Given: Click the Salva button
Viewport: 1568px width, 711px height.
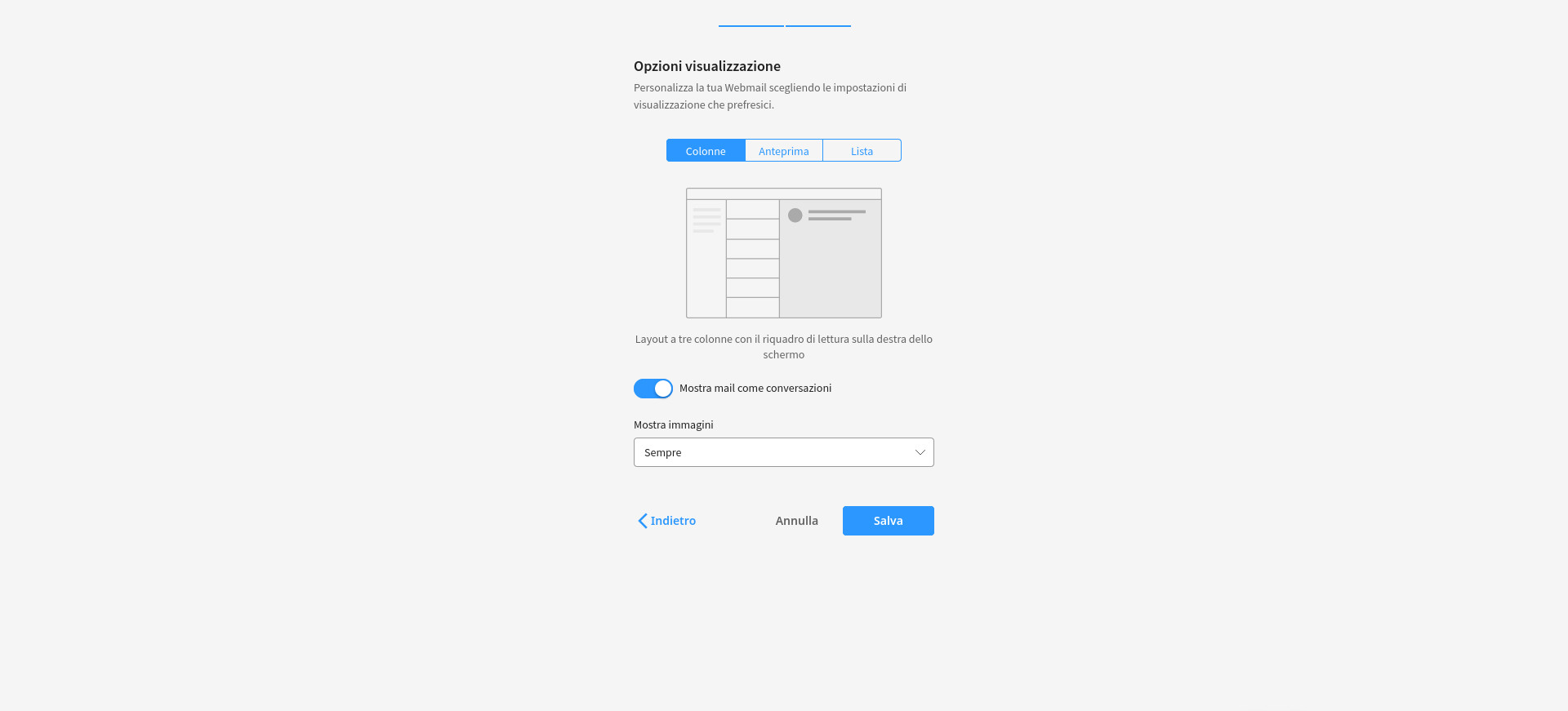Looking at the screenshot, I should point(889,521).
